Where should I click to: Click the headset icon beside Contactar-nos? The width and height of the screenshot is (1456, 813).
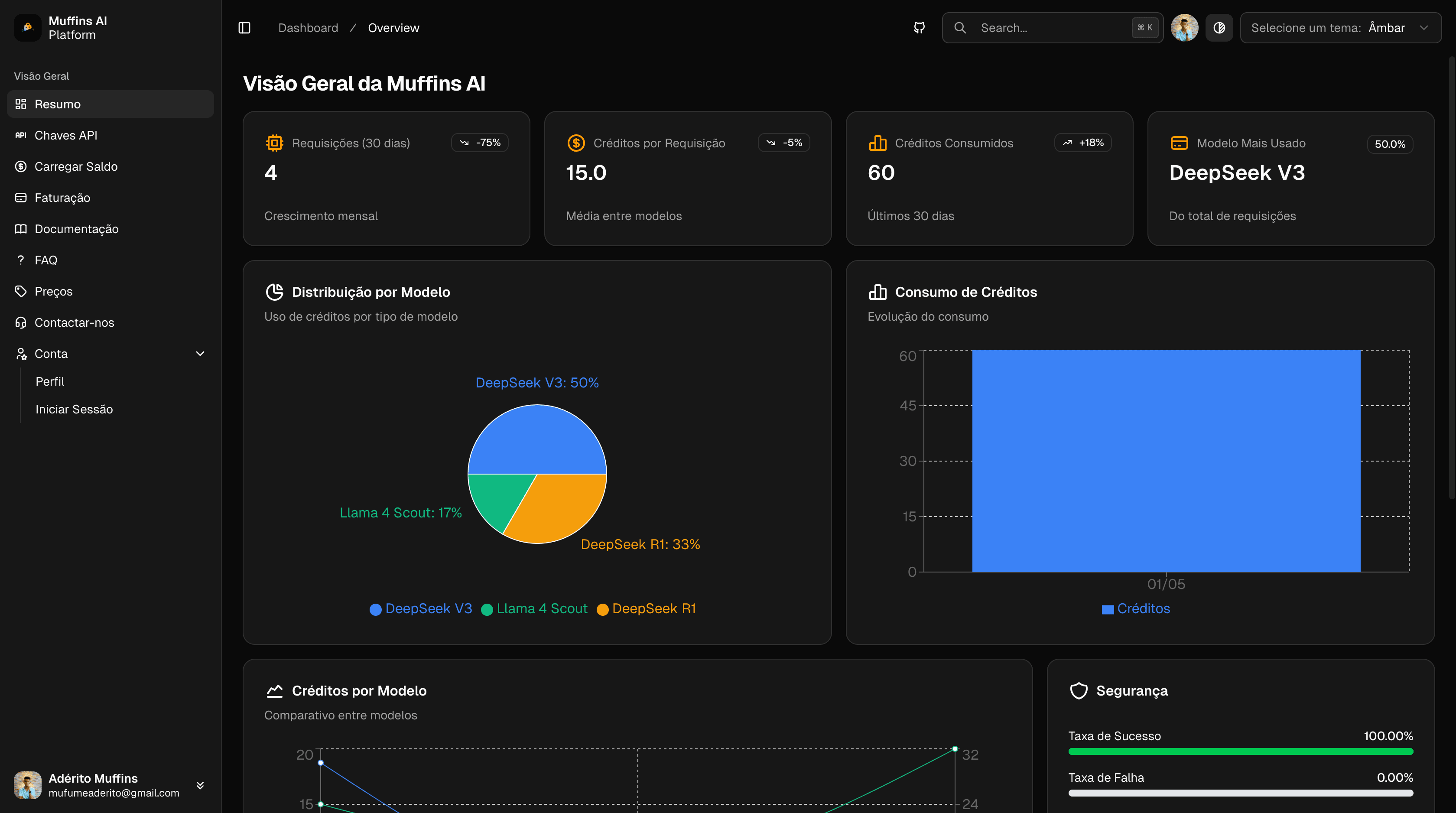pos(21,322)
